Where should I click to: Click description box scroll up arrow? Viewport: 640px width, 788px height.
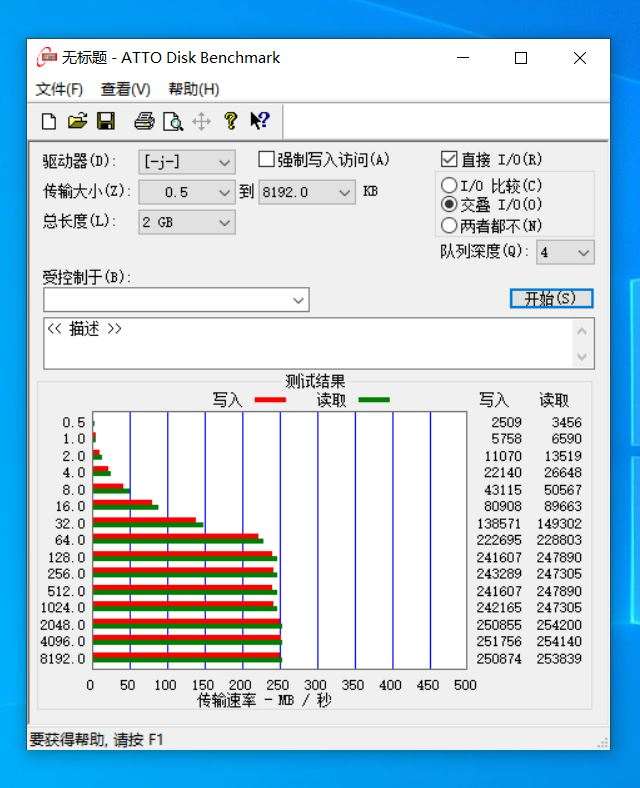582,331
